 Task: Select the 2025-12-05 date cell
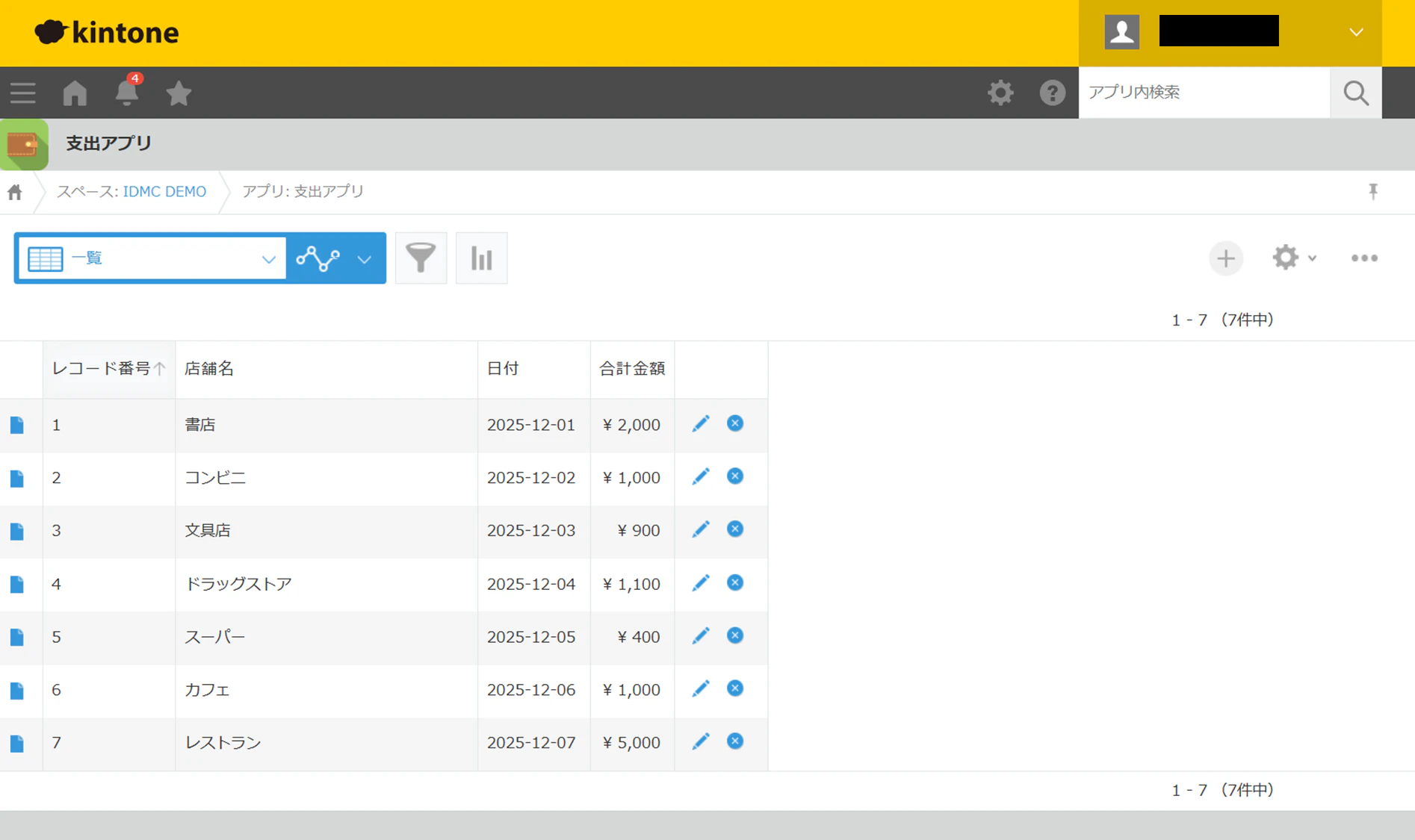click(534, 637)
